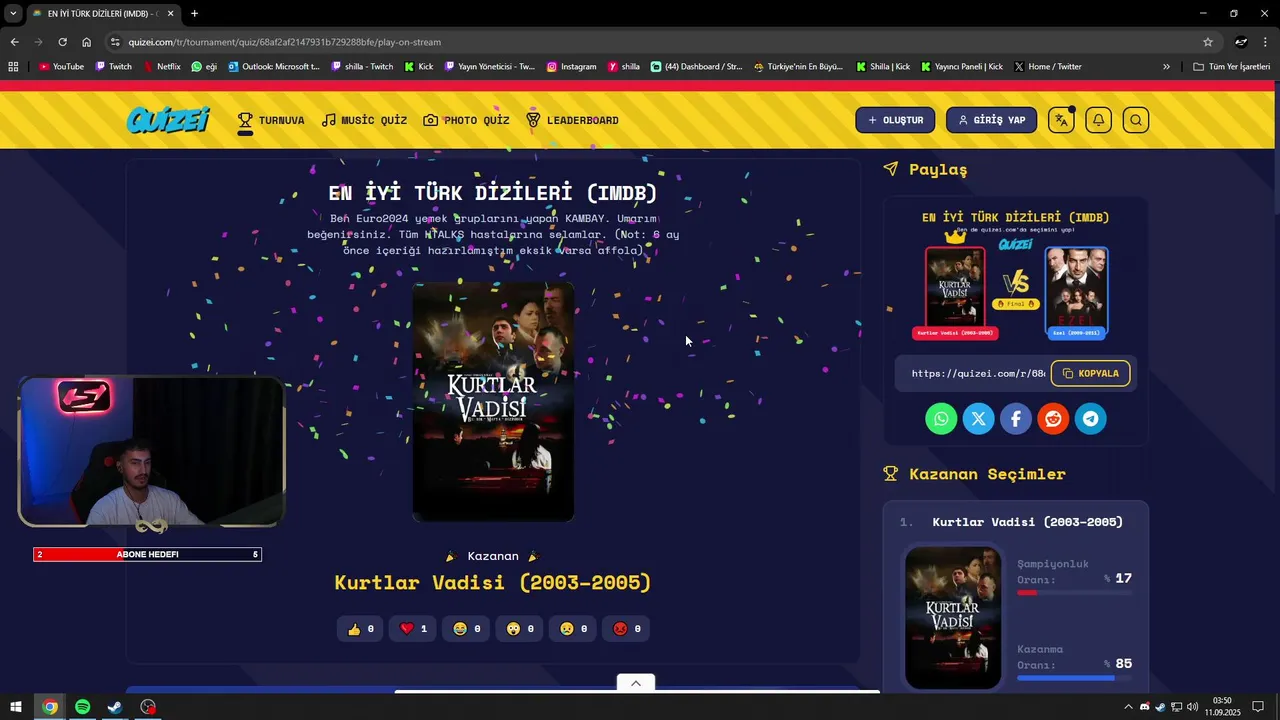Open the Chrome tab search dropdown

point(13,13)
